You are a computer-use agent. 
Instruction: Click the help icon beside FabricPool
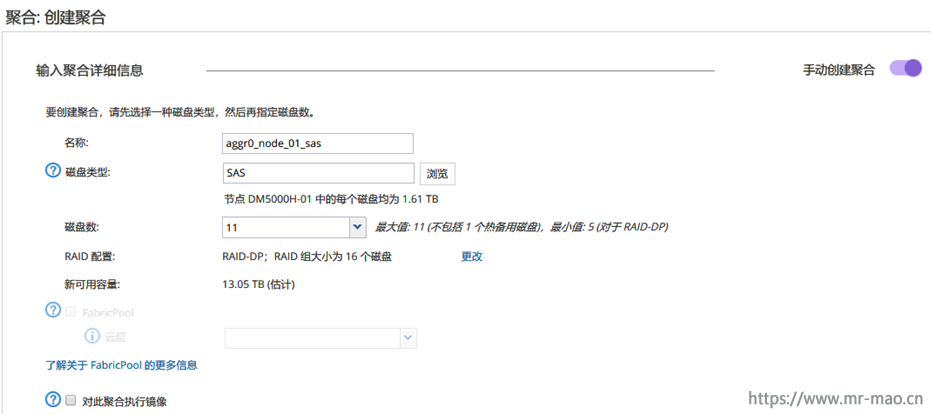pyautogui.click(x=53, y=310)
